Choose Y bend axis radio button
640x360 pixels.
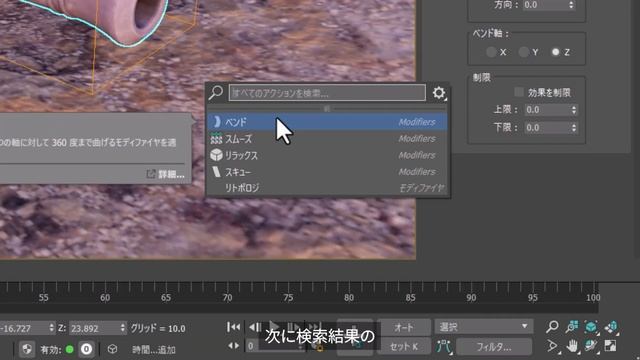pyautogui.click(x=524, y=52)
